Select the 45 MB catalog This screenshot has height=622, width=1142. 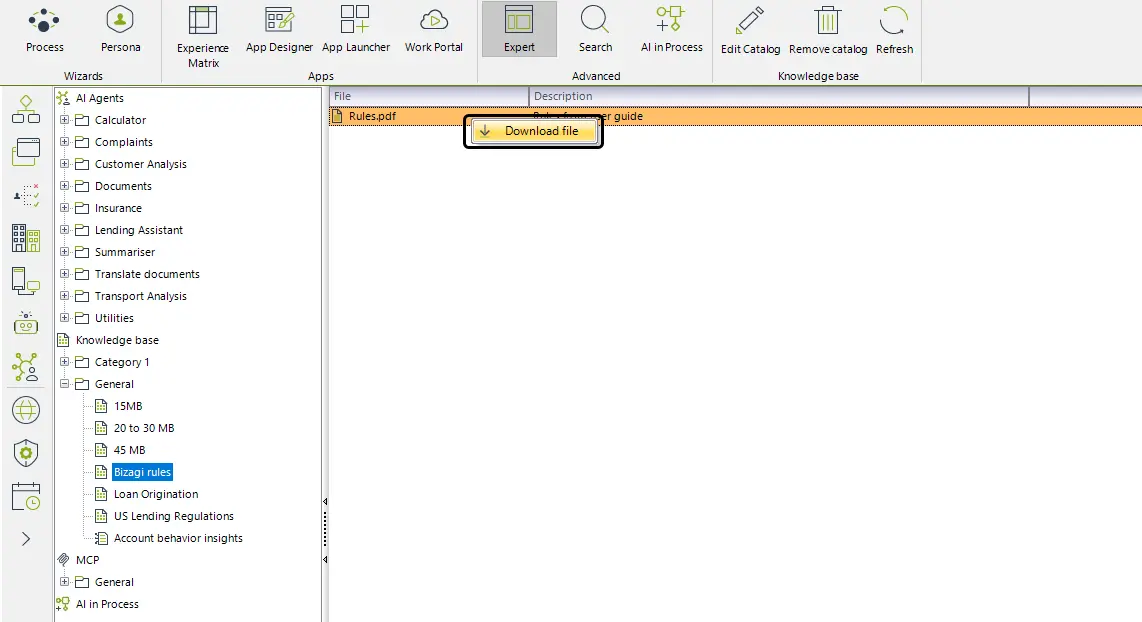(130, 450)
